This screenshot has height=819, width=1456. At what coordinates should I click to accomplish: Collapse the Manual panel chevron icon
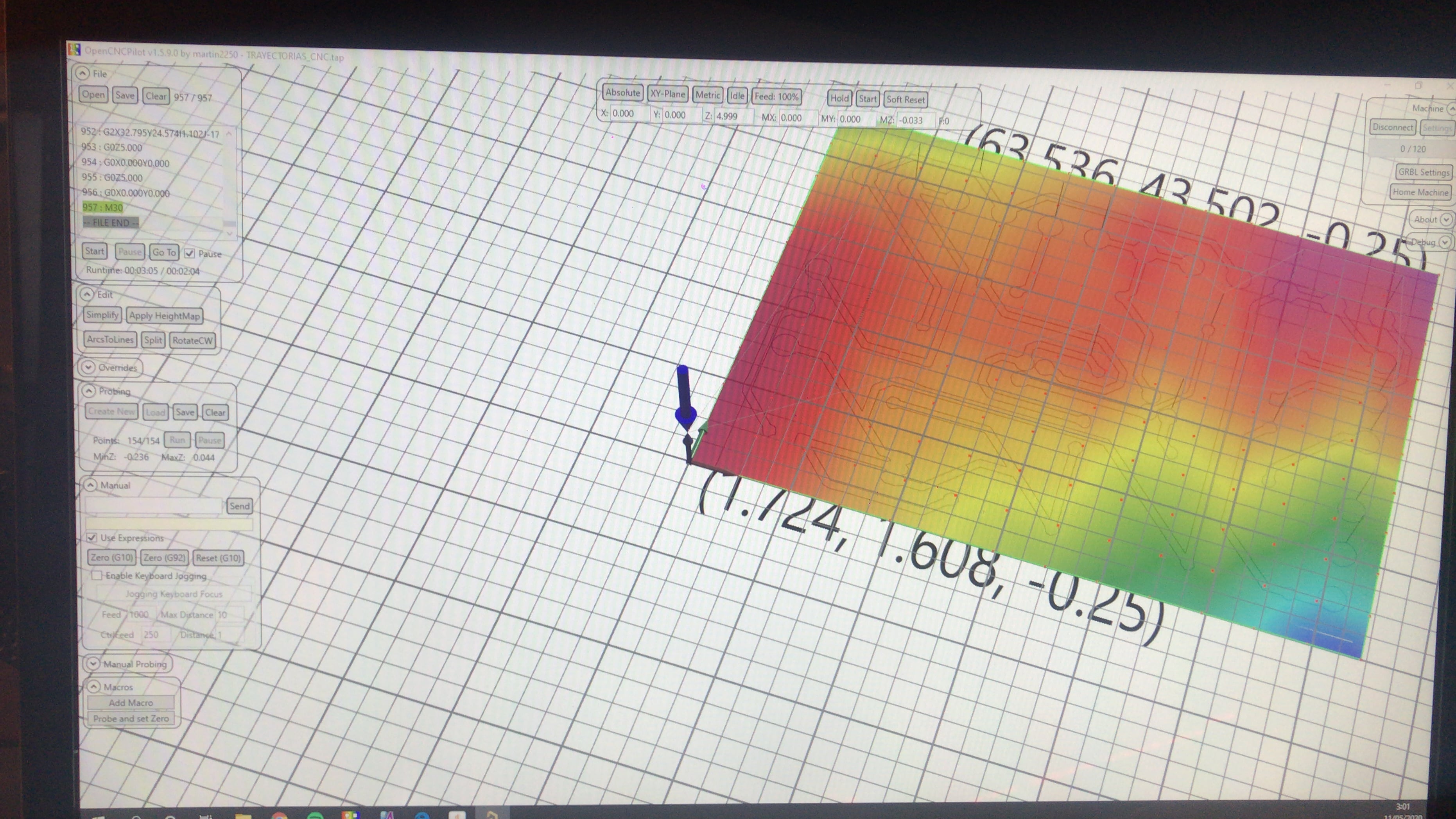(x=90, y=485)
